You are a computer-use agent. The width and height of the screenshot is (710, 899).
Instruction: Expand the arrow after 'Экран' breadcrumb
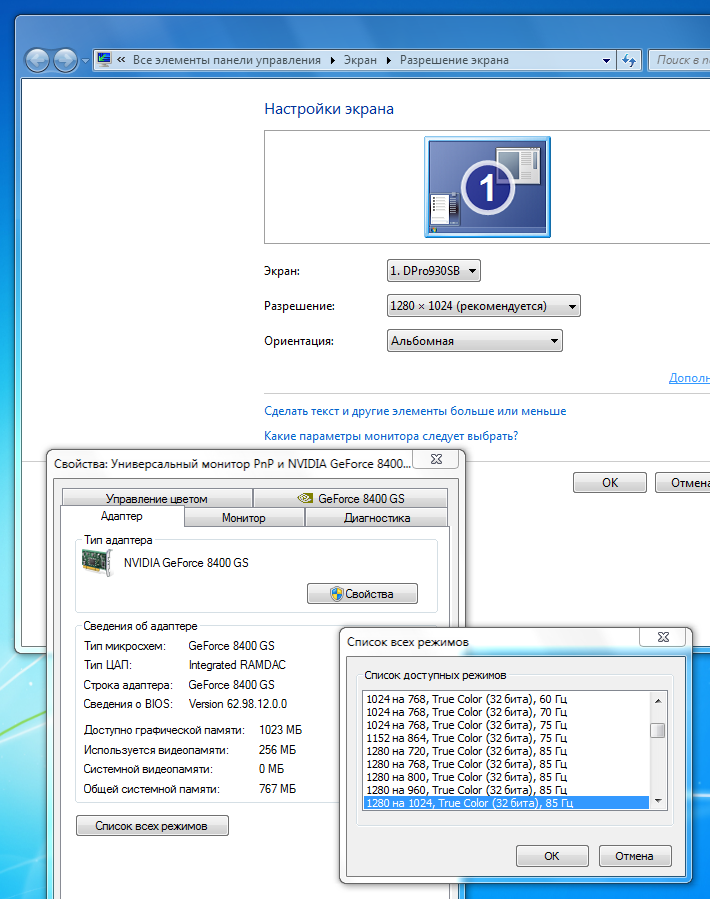pos(388,60)
